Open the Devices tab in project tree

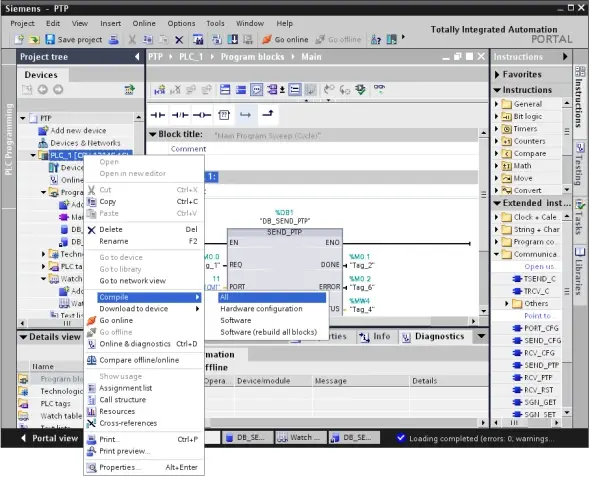(x=41, y=75)
